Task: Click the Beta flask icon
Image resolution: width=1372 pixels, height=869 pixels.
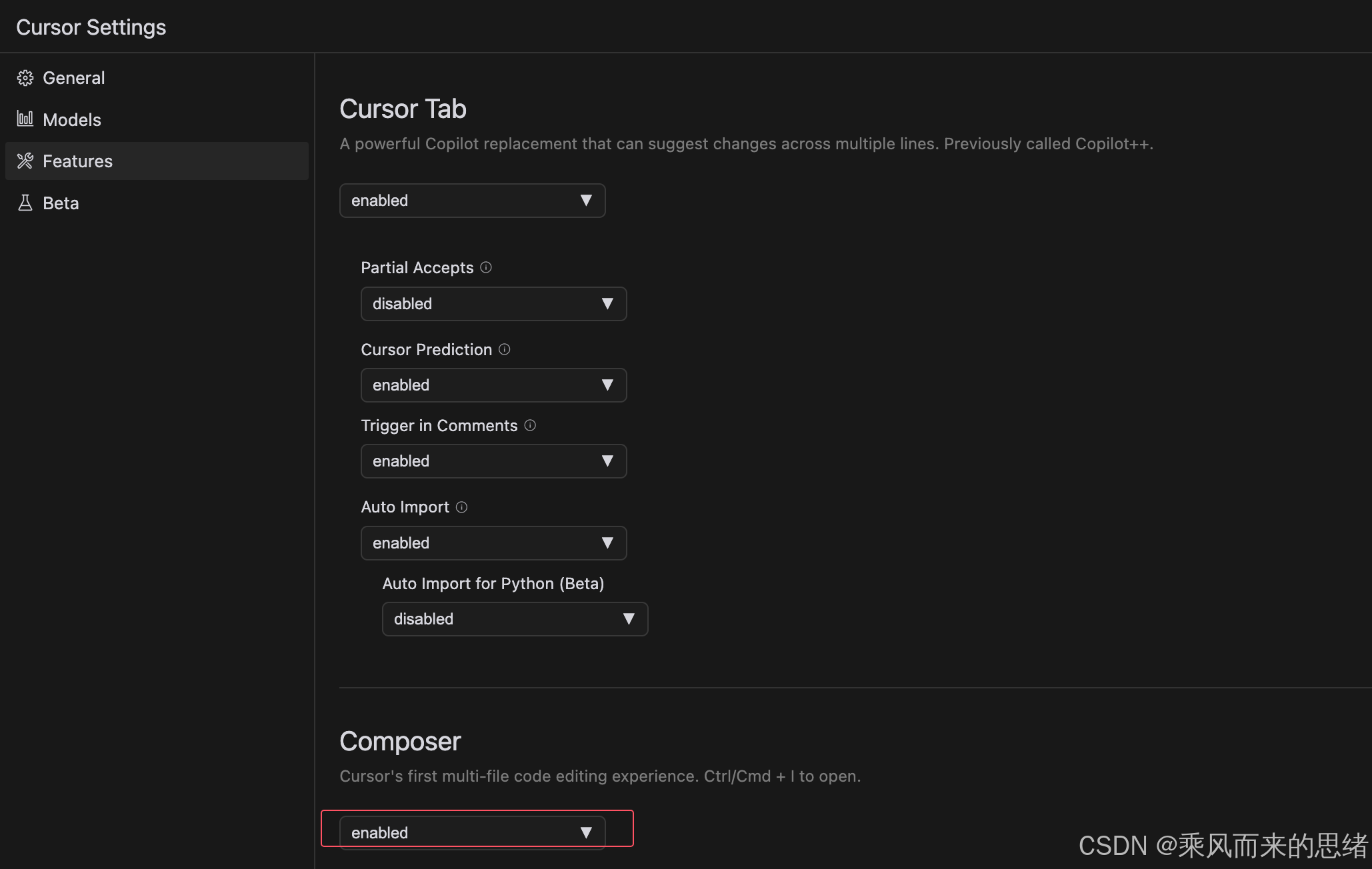Action: click(x=25, y=203)
